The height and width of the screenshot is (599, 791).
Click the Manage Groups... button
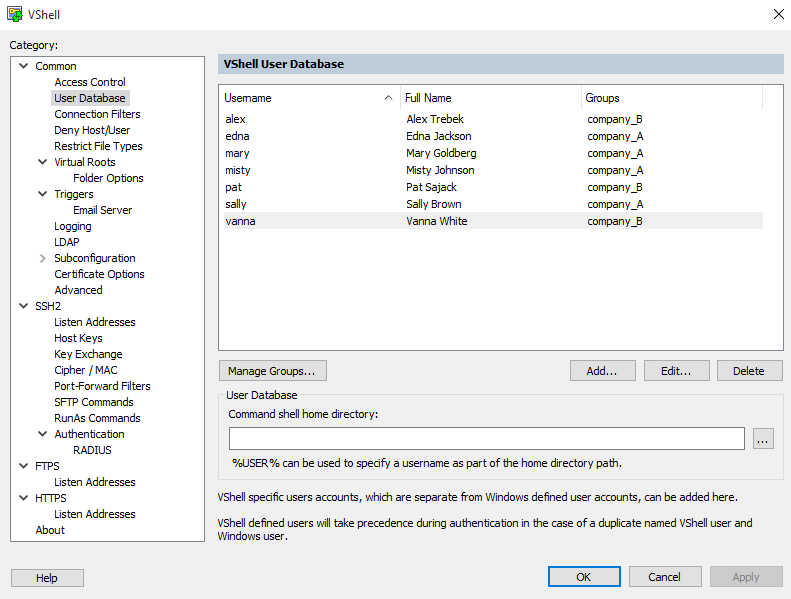click(x=272, y=371)
